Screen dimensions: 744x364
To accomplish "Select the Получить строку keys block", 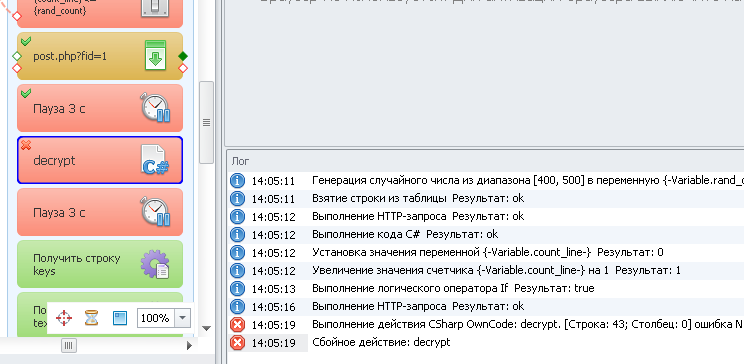I will point(100,264).
